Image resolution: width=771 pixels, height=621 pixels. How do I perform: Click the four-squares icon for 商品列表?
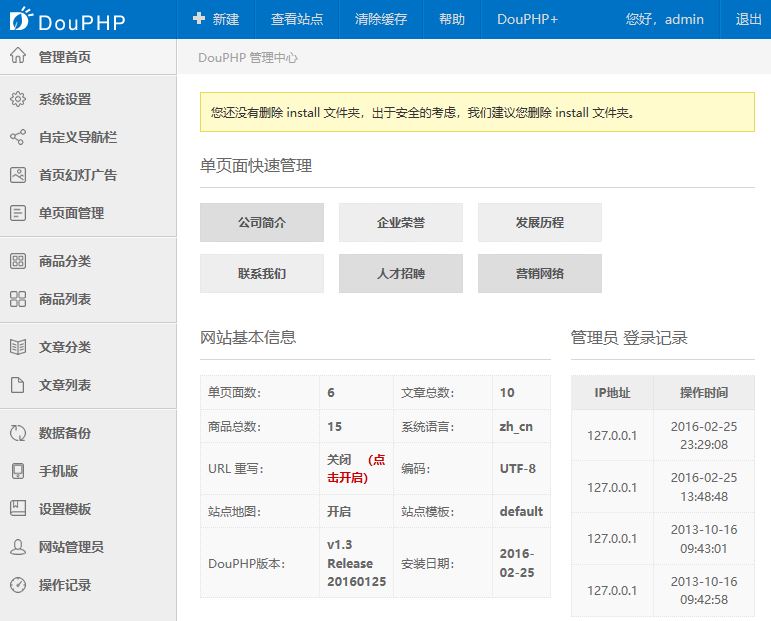18,298
